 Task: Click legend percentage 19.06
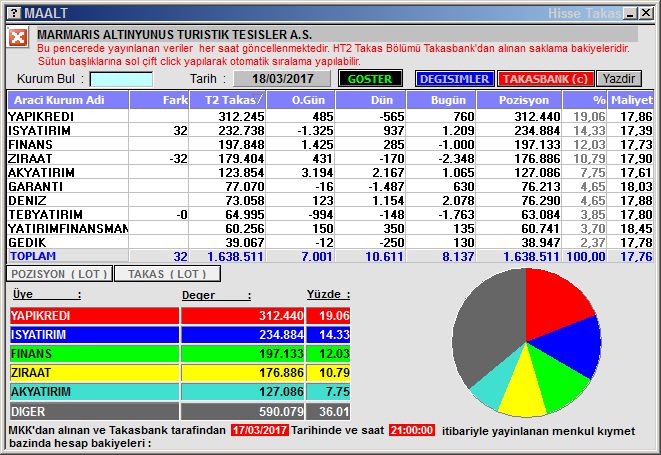pyautogui.click(x=334, y=315)
